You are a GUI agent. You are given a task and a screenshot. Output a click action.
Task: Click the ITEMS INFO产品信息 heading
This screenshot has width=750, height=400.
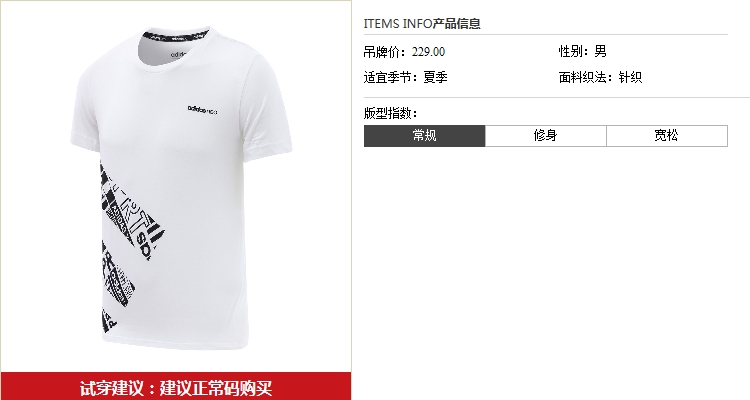tap(422, 23)
